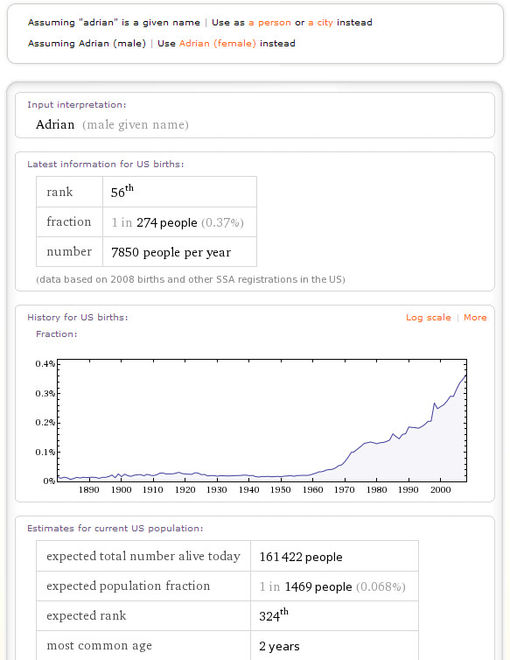This screenshot has width=510, height=660.
Task: Open 'More' history options
Action: click(475, 317)
